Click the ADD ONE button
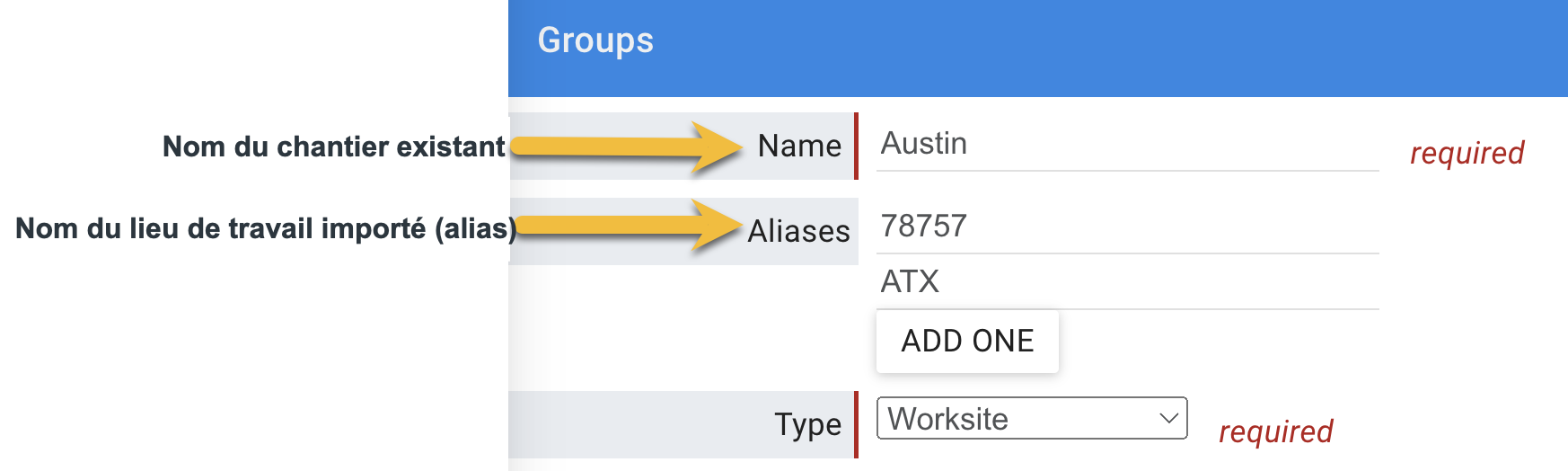This screenshot has height=471, width=1568. tap(967, 342)
